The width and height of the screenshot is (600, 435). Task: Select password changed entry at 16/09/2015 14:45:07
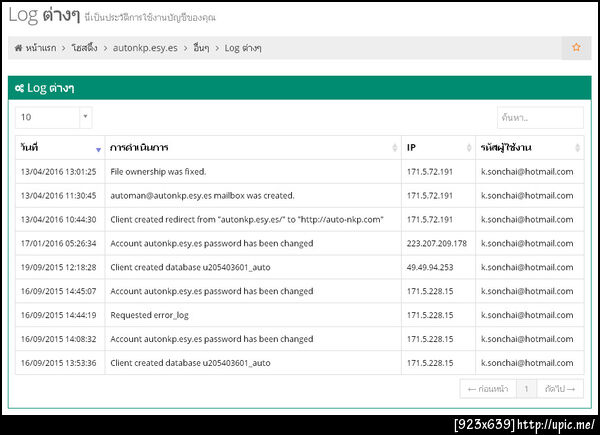[212, 291]
